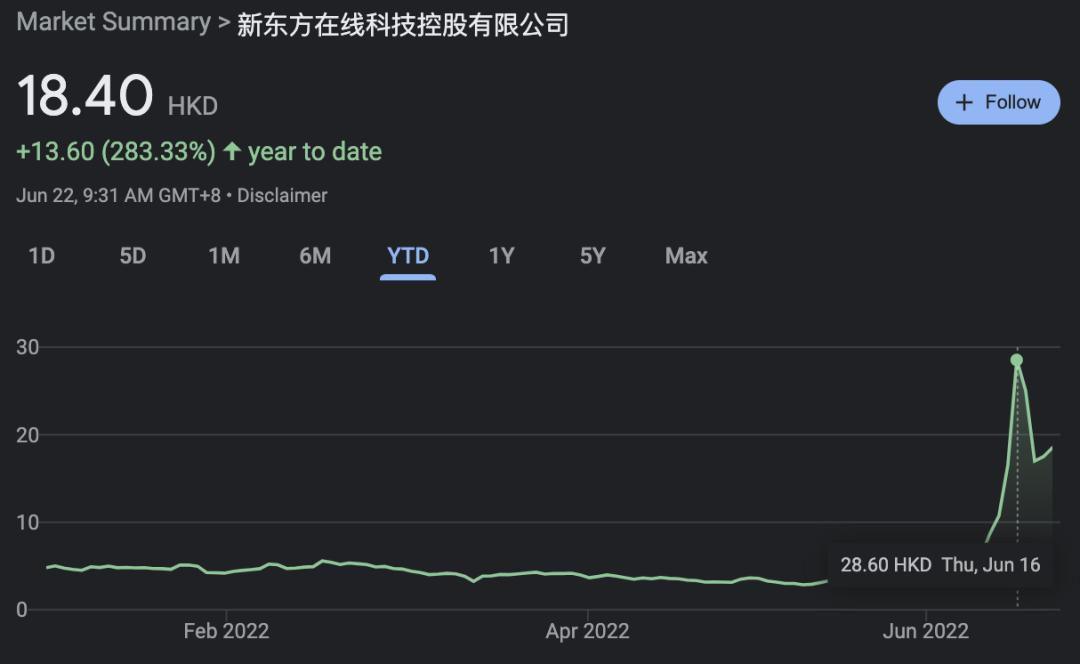Click the peak marker dot on the chart
The width and height of the screenshot is (1080, 664).
point(1016,360)
